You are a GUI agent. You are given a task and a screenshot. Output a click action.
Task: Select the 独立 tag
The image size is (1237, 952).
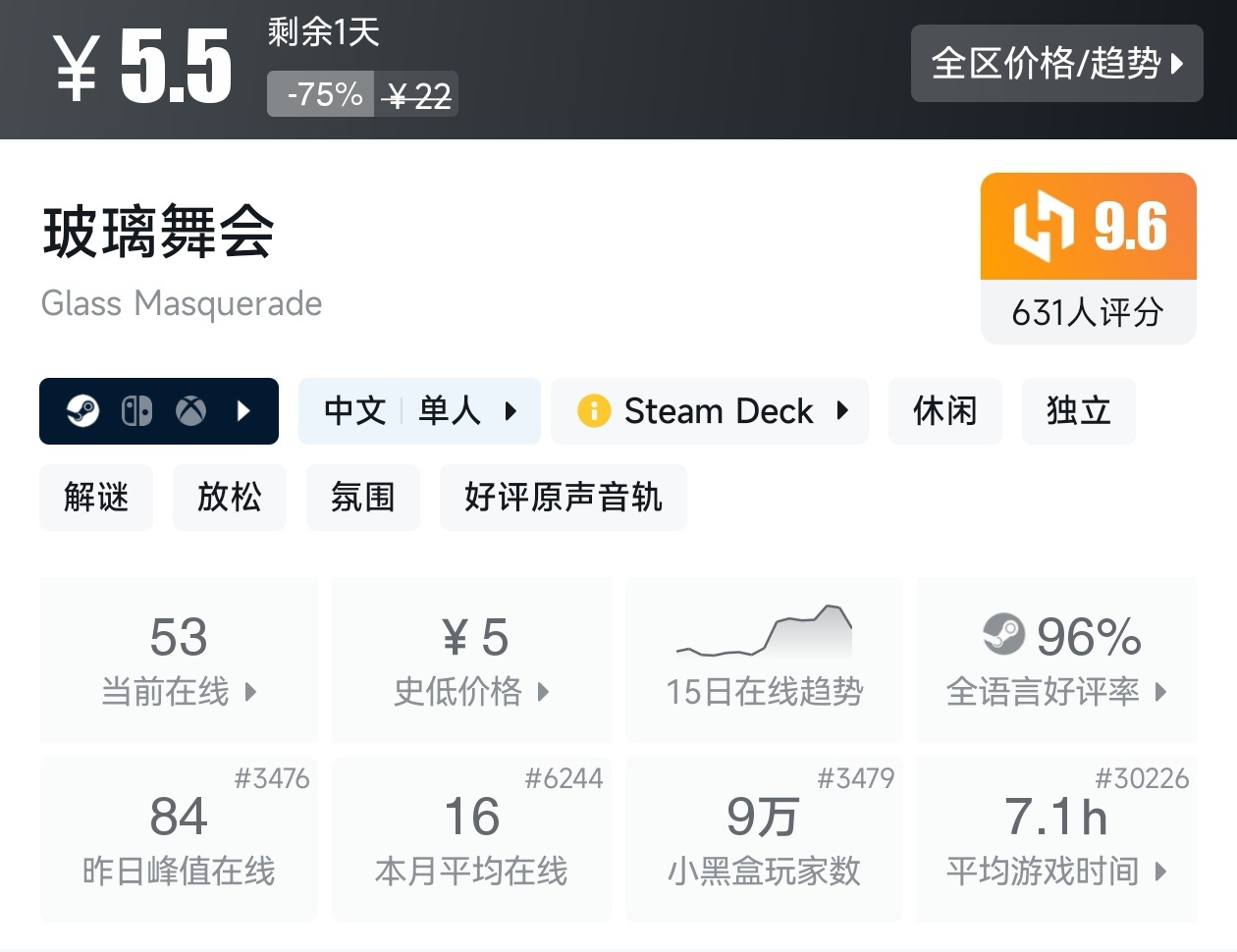click(x=1078, y=411)
